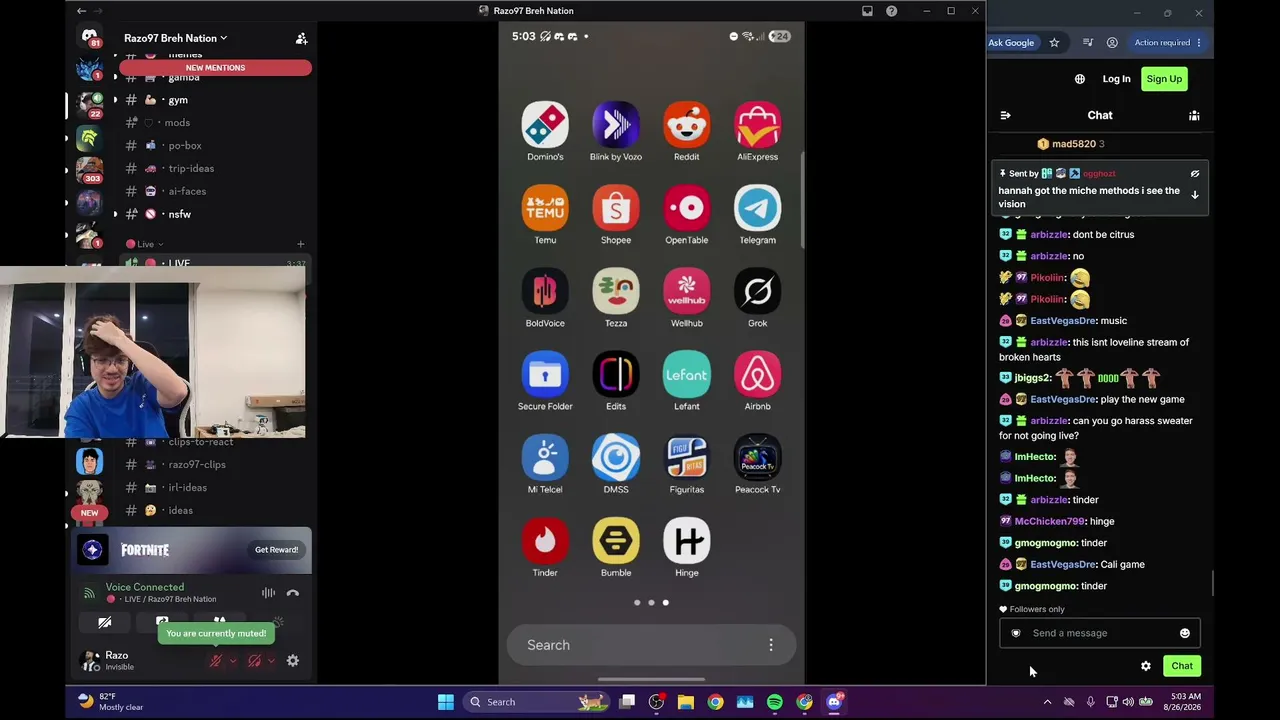Launch the Edits app
This screenshot has height=720, width=1280.
coord(616,375)
